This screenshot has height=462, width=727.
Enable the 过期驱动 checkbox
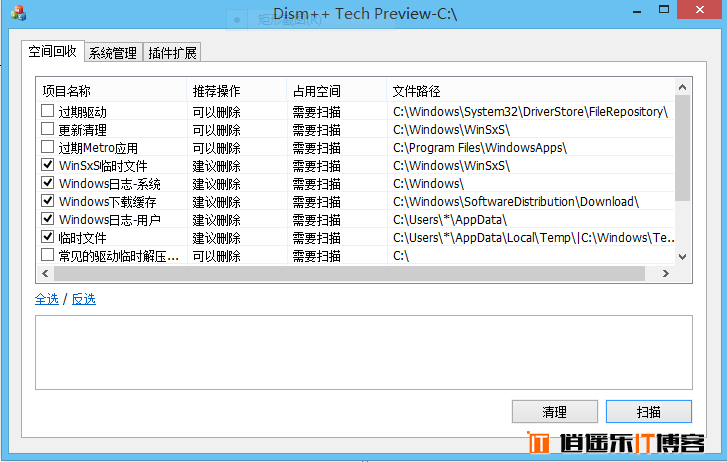47,111
